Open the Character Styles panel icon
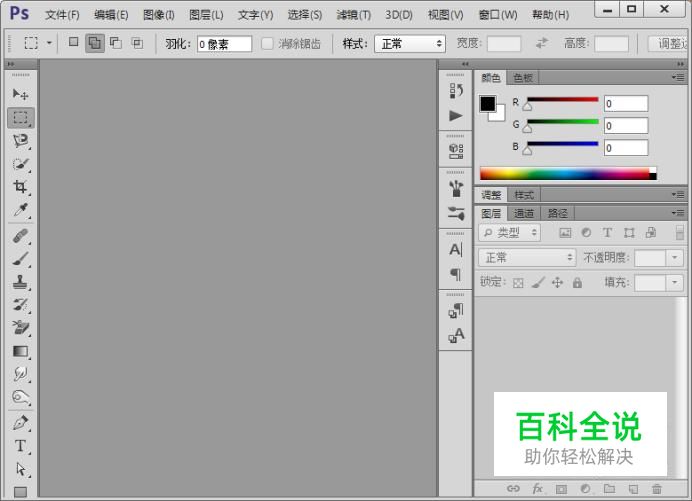 coord(456,335)
